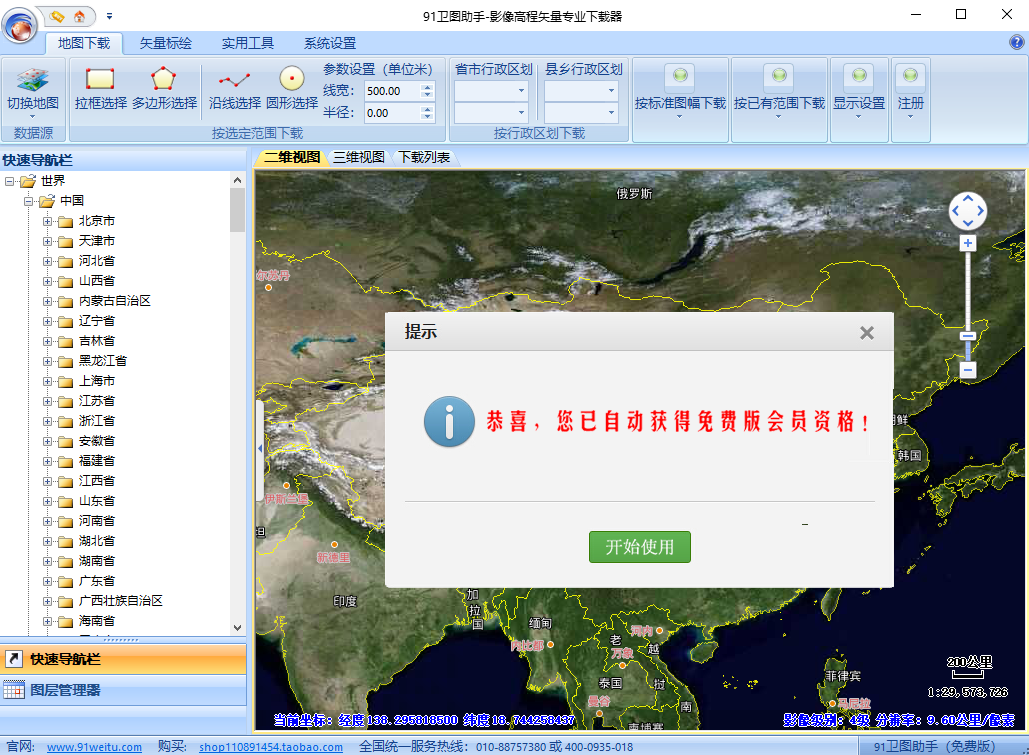Screen dimensions: 1029x755
Task: Open the 县乡行政区划 first dropdown
Action: tap(581, 90)
